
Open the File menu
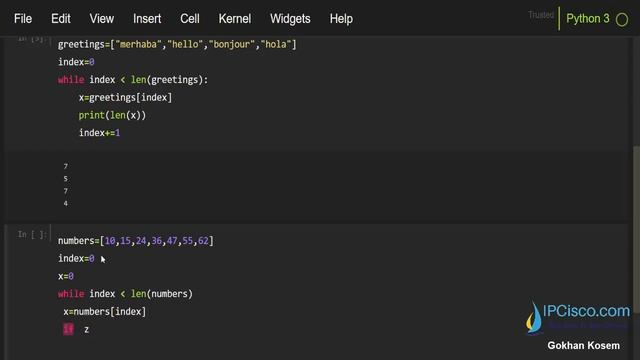(23, 19)
